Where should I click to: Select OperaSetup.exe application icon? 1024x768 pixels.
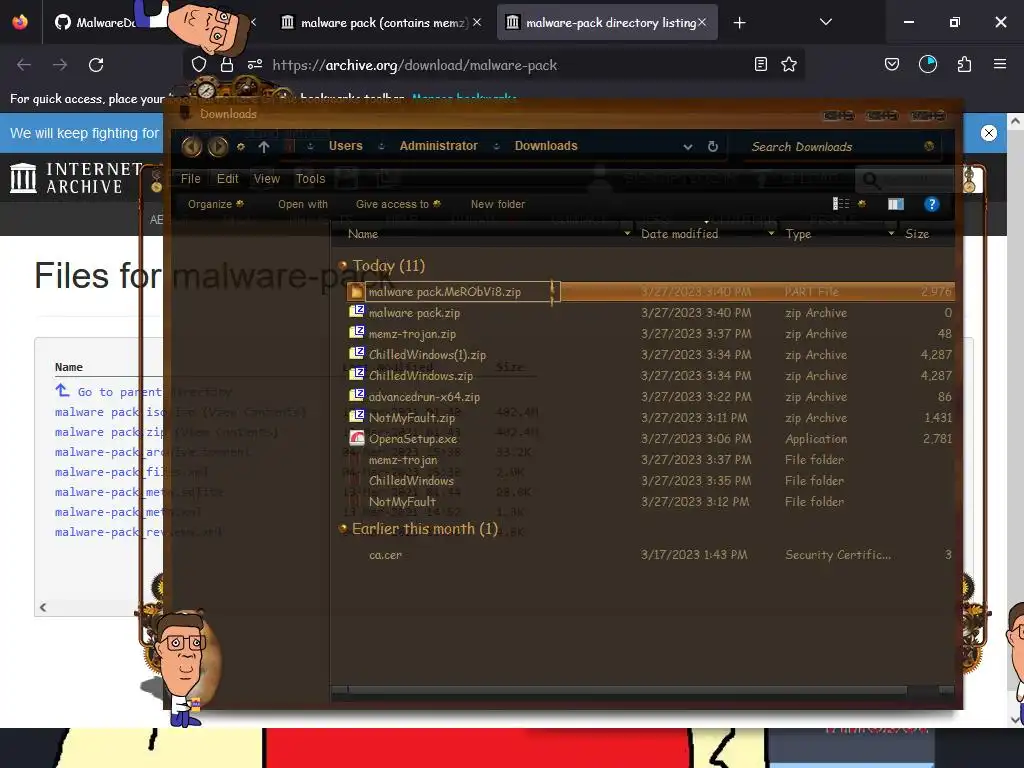click(357, 438)
